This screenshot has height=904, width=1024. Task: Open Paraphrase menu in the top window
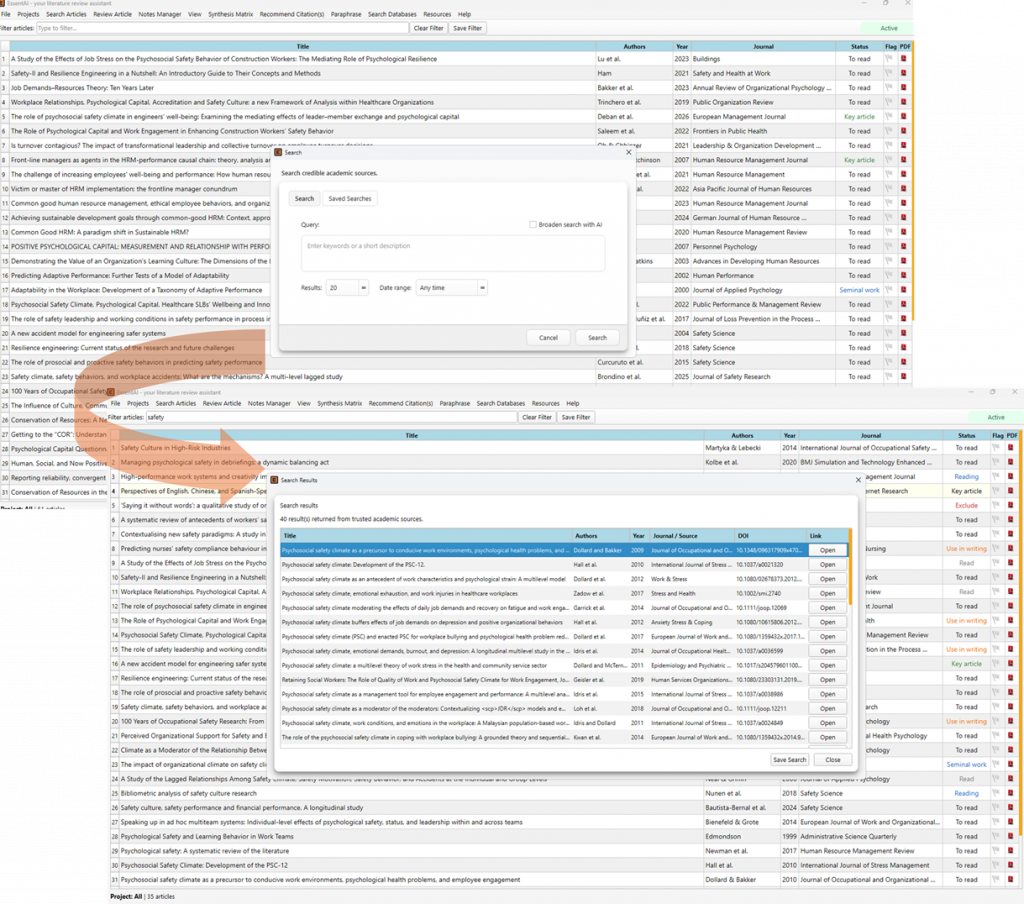[346, 14]
